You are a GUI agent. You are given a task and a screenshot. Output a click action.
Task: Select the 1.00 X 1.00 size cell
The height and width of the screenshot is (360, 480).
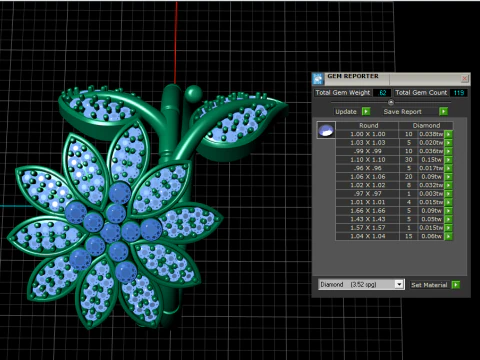(x=368, y=134)
